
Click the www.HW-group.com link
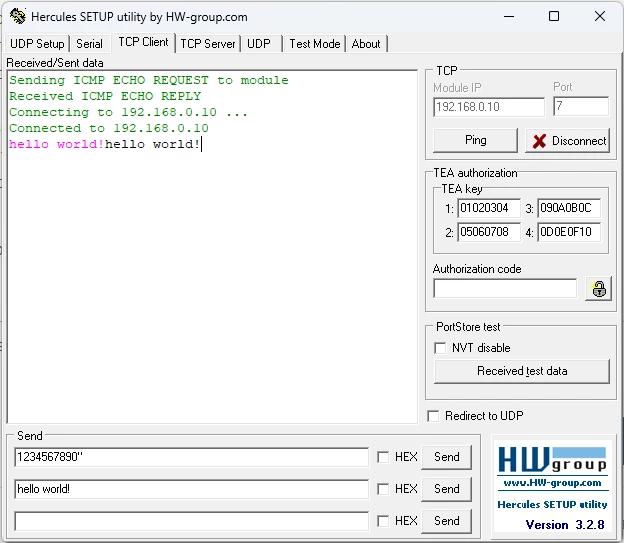coord(552,483)
